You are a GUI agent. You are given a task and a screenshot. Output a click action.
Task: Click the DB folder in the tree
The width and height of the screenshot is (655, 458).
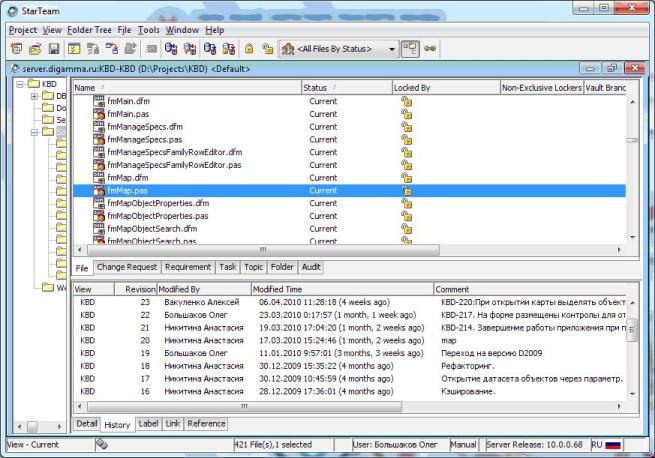click(x=48, y=96)
